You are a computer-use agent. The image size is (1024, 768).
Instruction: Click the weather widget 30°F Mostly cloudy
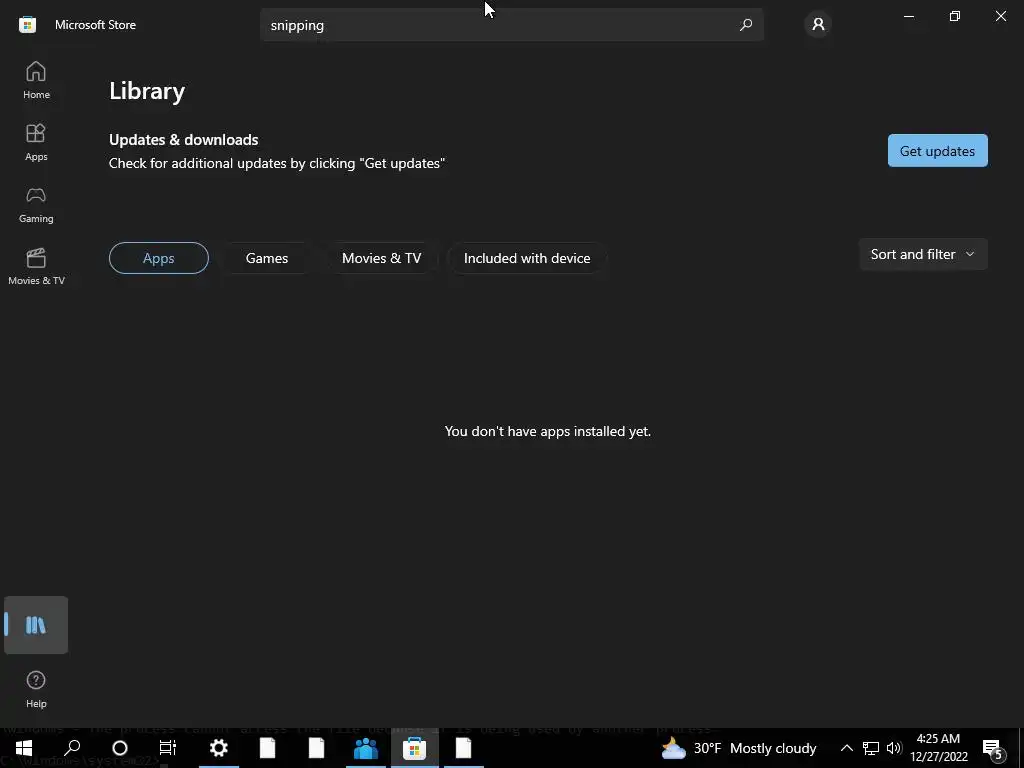pyautogui.click(x=739, y=748)
